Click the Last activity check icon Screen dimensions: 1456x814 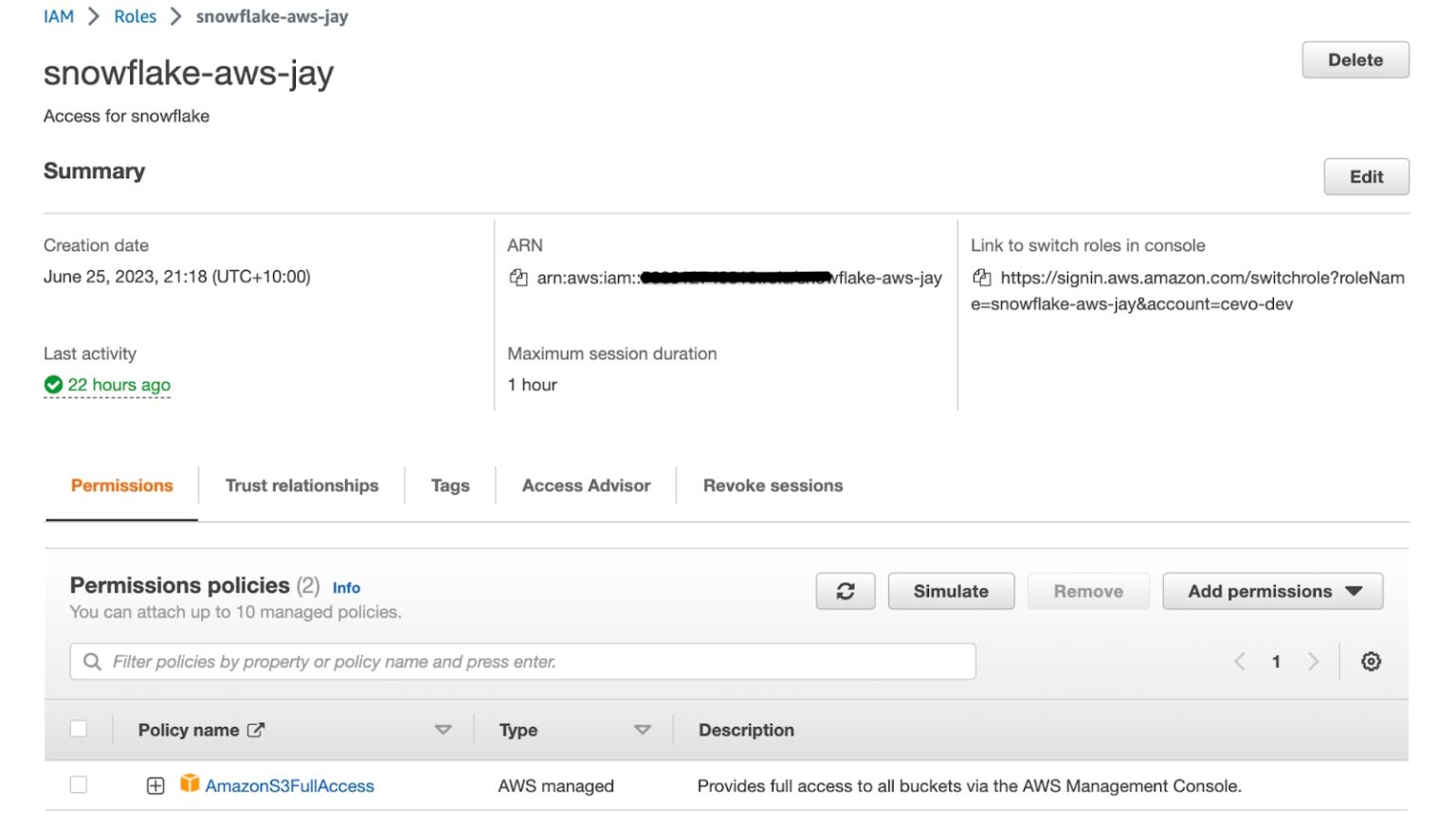click(x=53, y=384)
